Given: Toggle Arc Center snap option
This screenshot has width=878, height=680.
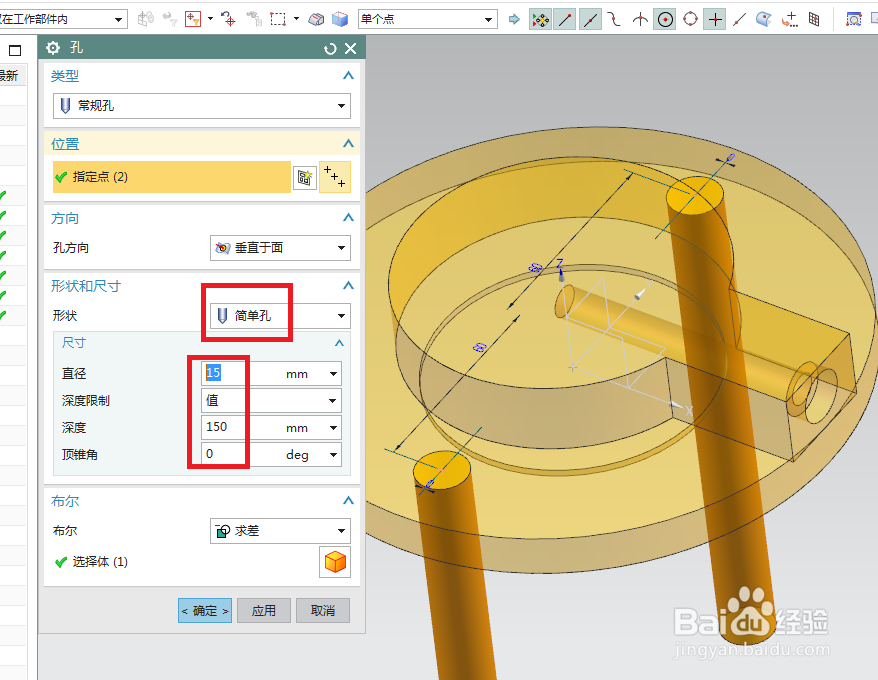Looking at the screenshot, I should click(665, 20).
